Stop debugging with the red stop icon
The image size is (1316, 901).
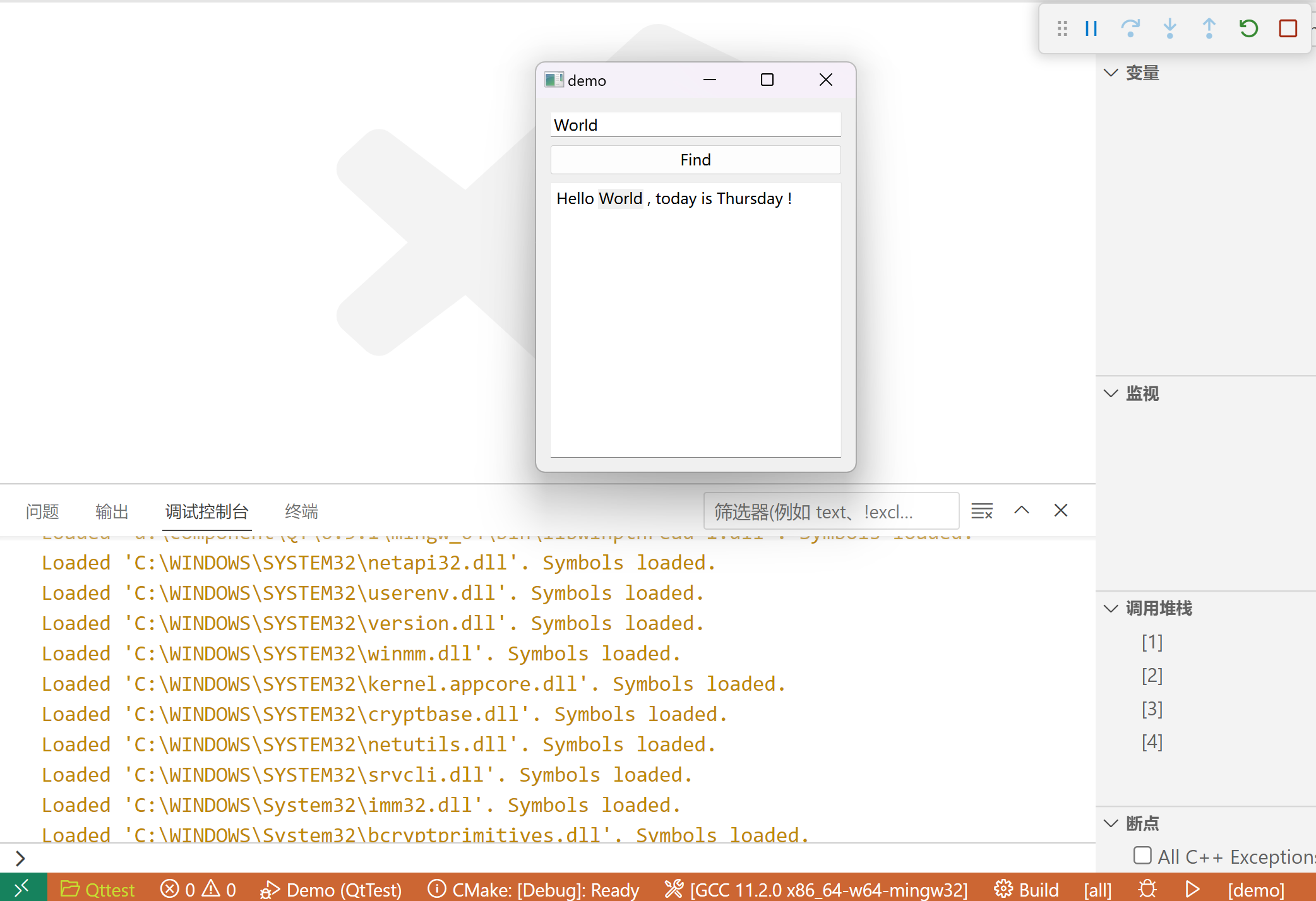pyautogui.click(x=1288, y=28)
